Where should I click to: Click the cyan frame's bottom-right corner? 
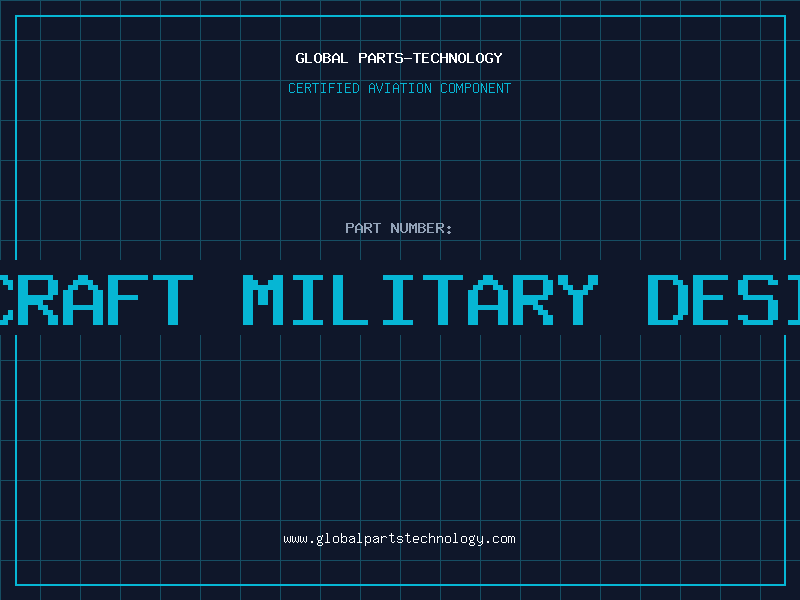tap(785, 585)
